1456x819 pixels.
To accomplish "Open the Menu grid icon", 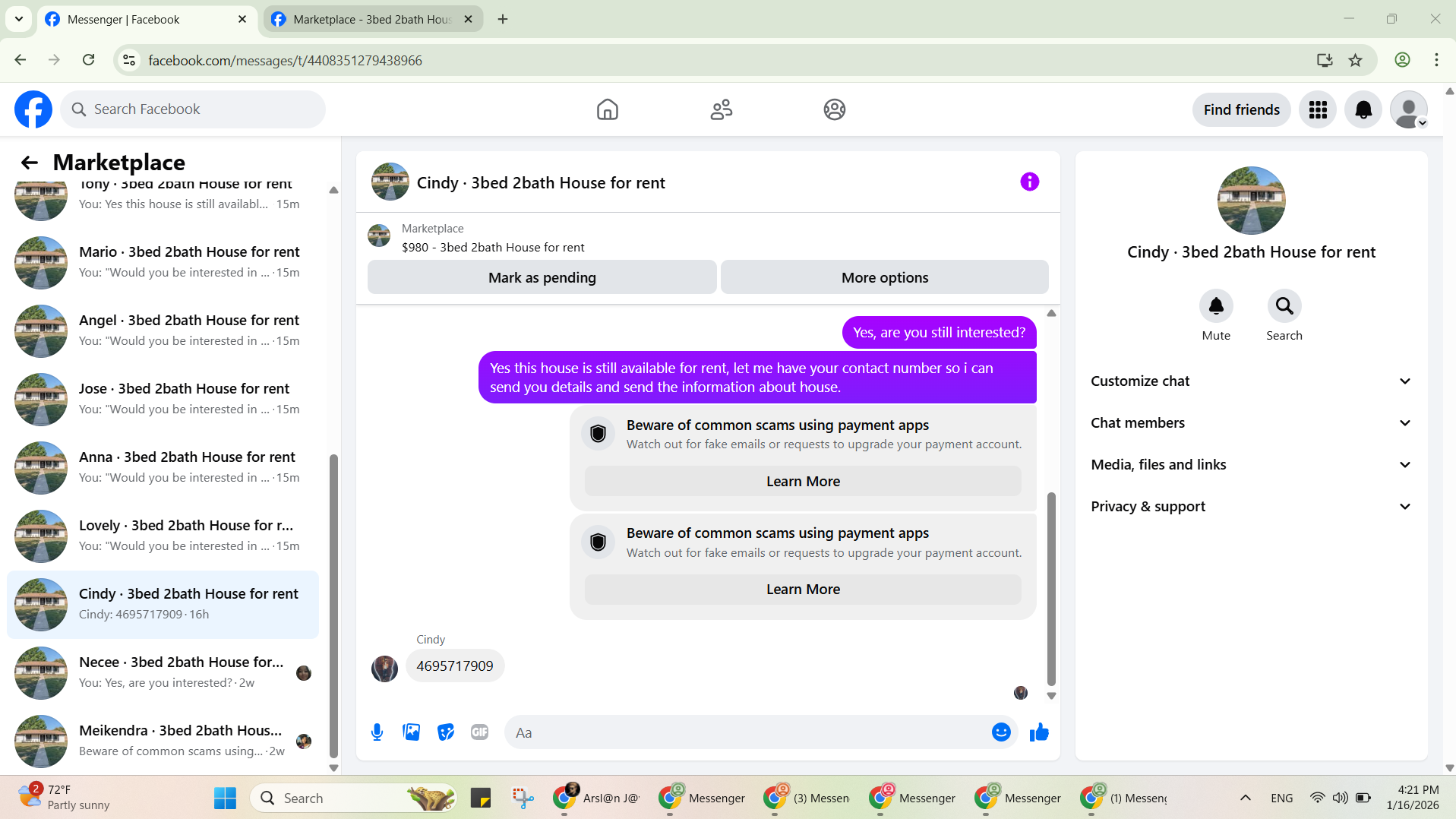I will 1318,110.
